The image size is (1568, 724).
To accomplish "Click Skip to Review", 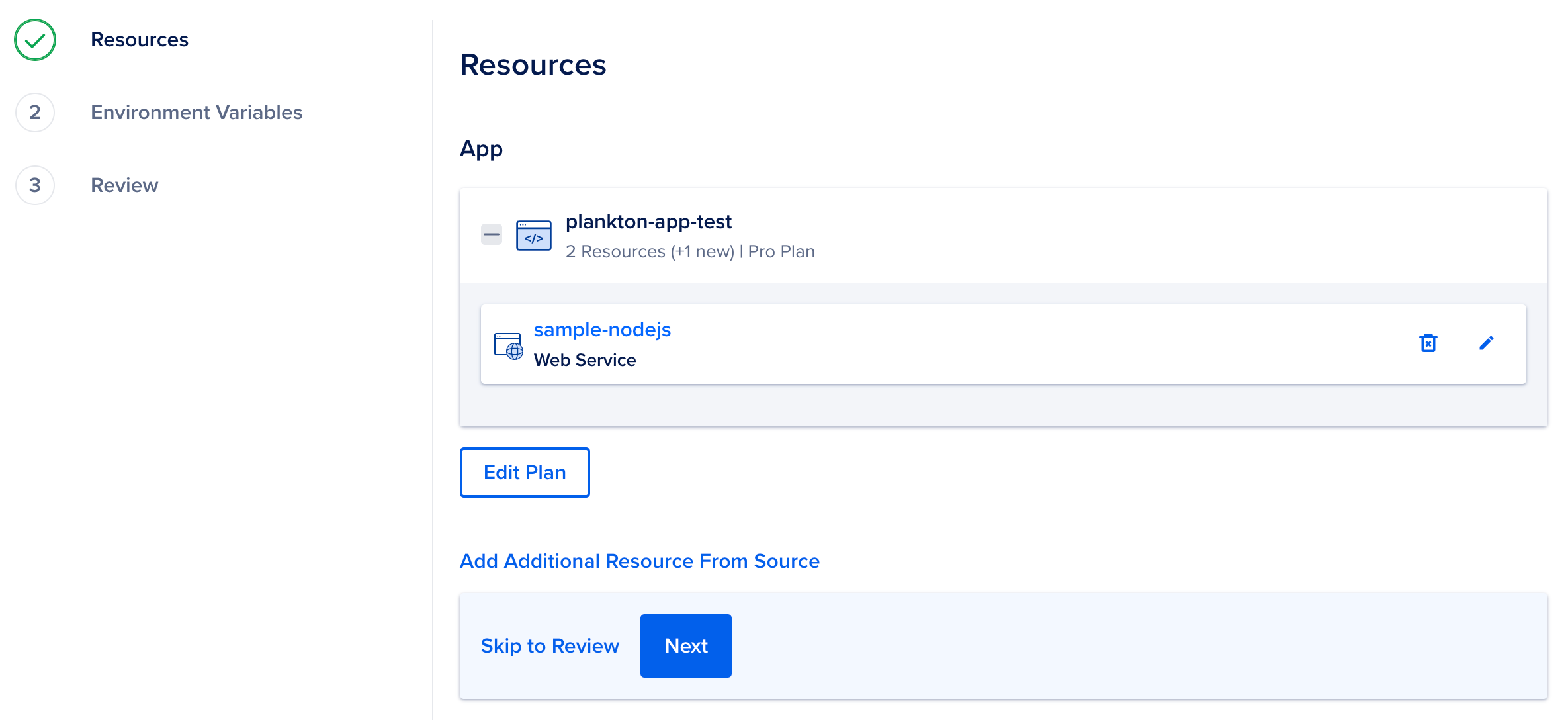I will click(x=550, y=646).
